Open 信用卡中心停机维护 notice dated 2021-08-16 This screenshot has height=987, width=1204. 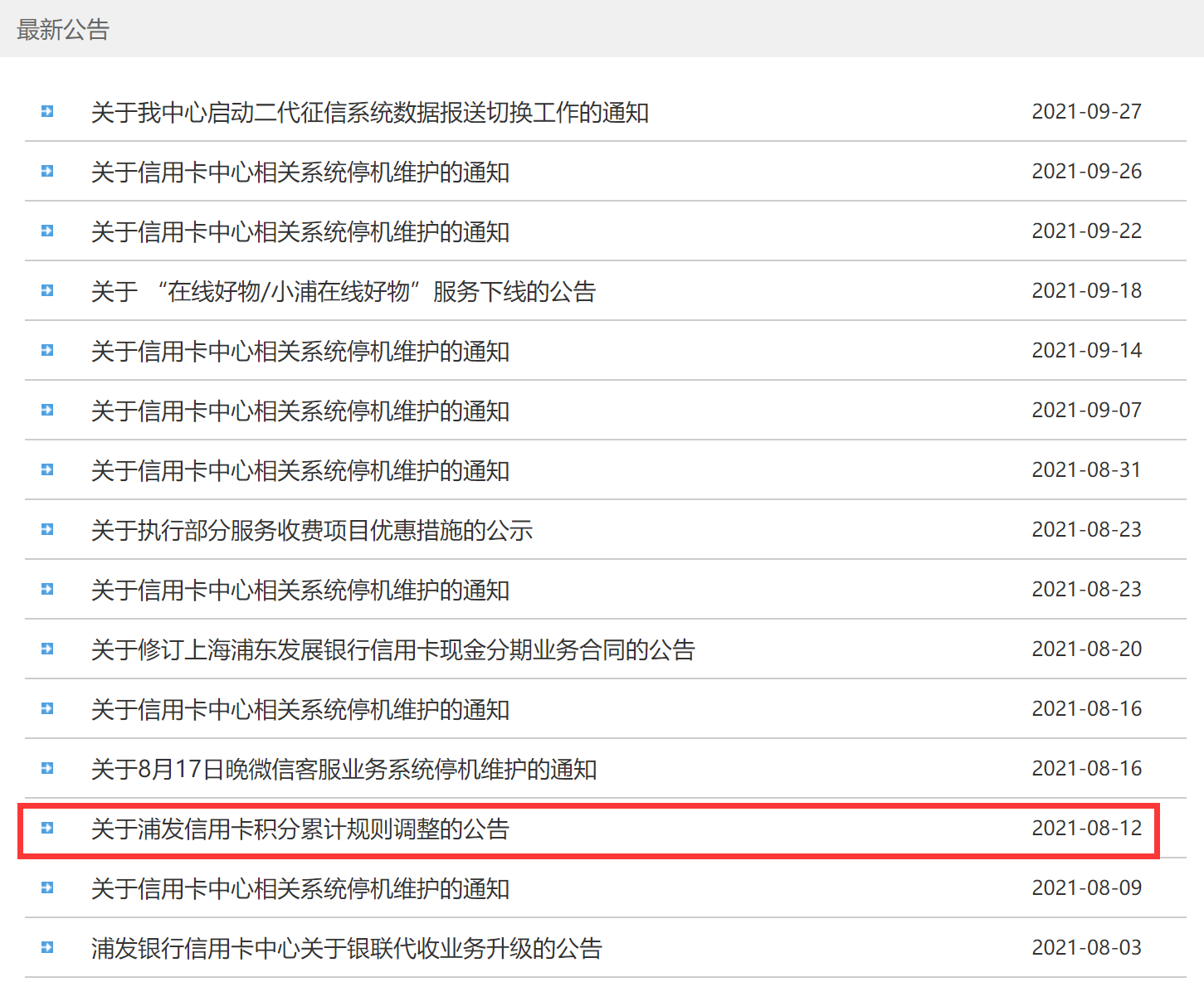tap(300, 709)
